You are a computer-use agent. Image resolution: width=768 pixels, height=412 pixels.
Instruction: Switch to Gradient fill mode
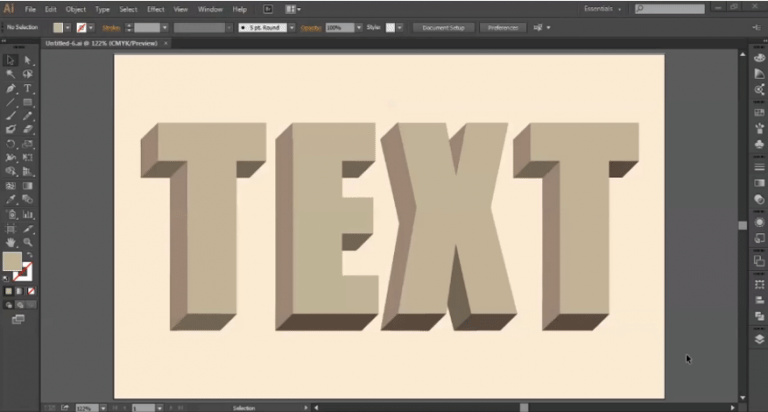(x=20, y=291)
